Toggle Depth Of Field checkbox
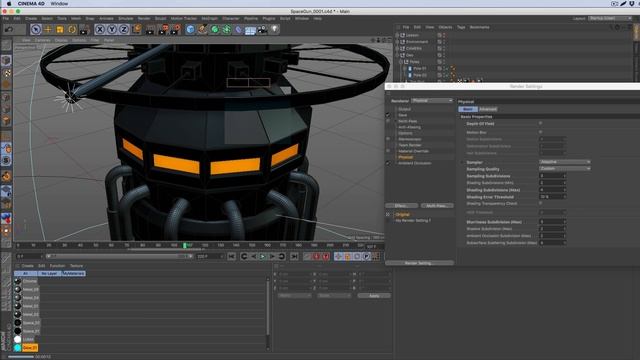The image size is (640, 360). [x=540, y=123]
